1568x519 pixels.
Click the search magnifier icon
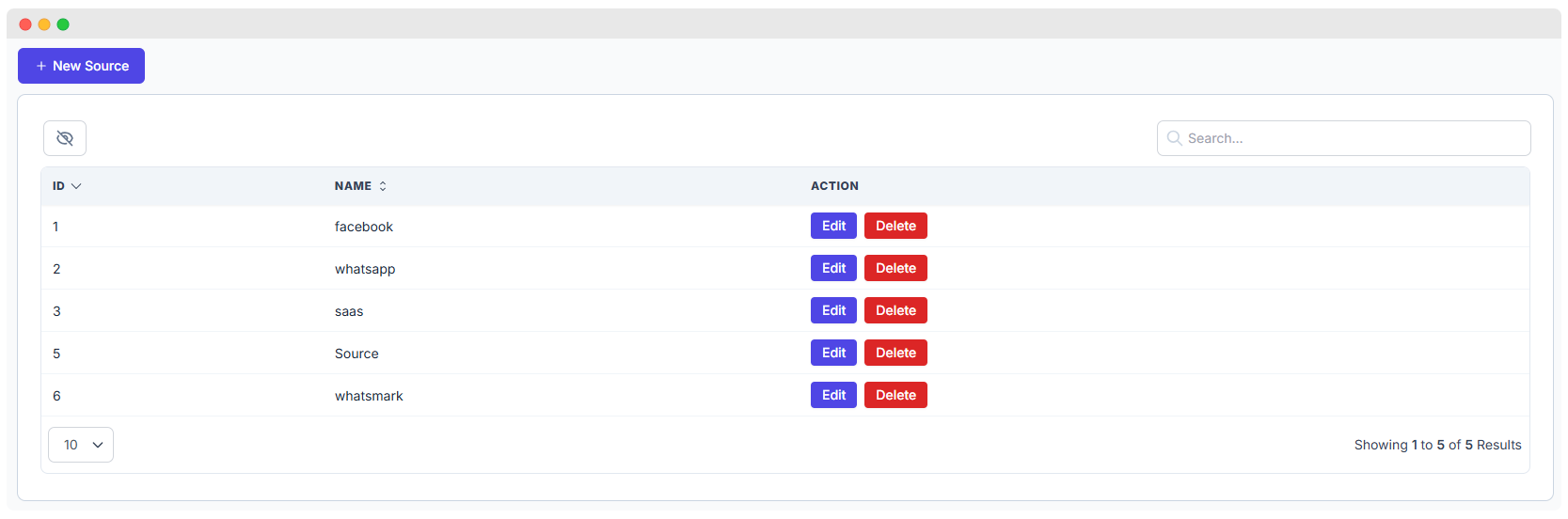click(x=1174, y=138)
